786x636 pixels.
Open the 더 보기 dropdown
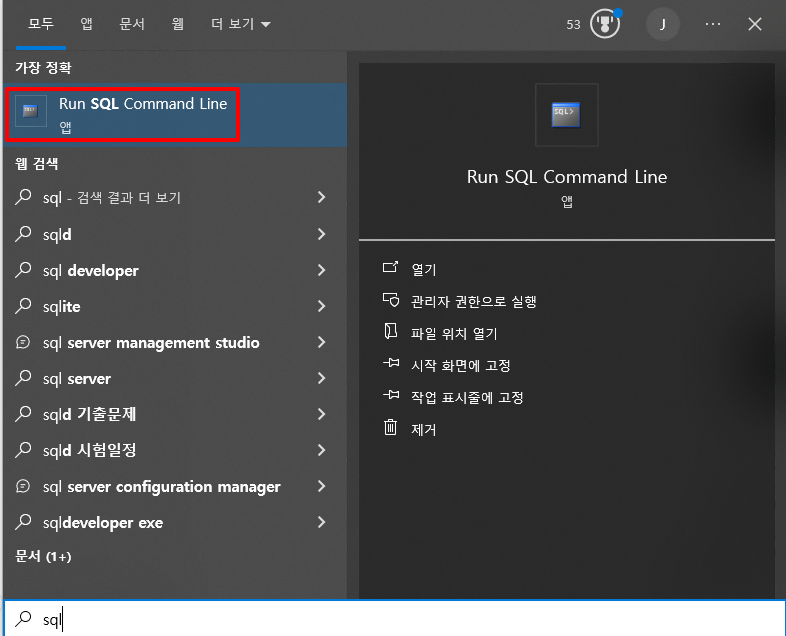(x=241, y=24)
